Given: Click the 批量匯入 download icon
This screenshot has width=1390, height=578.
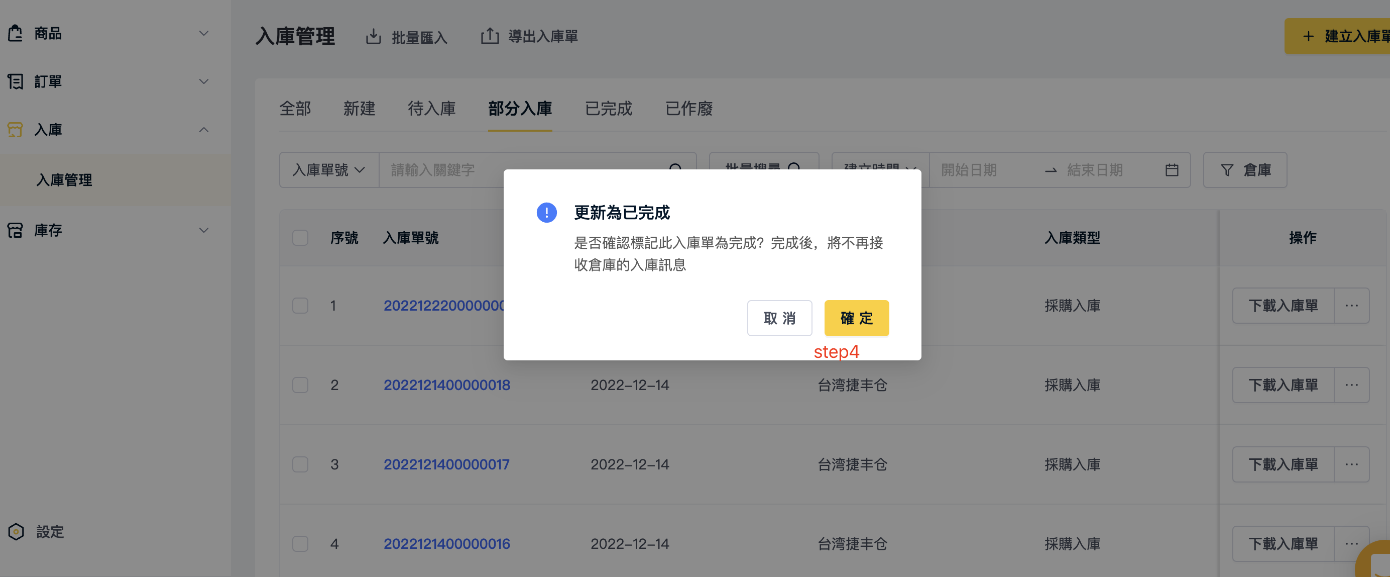Looking at the screenshot, I should coord(374,36).
